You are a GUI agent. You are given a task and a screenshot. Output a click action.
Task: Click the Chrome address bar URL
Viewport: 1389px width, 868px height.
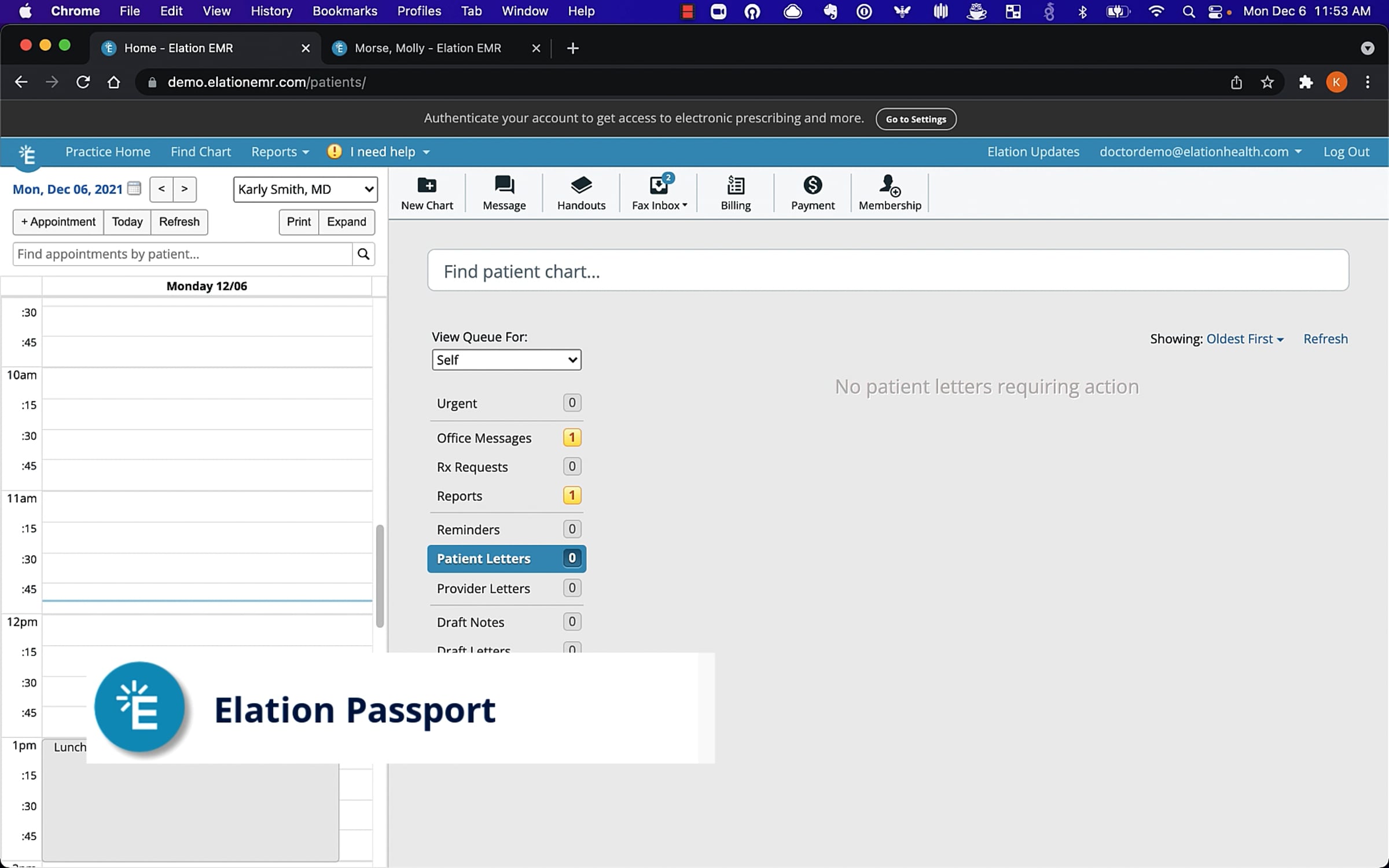point(266,82)
